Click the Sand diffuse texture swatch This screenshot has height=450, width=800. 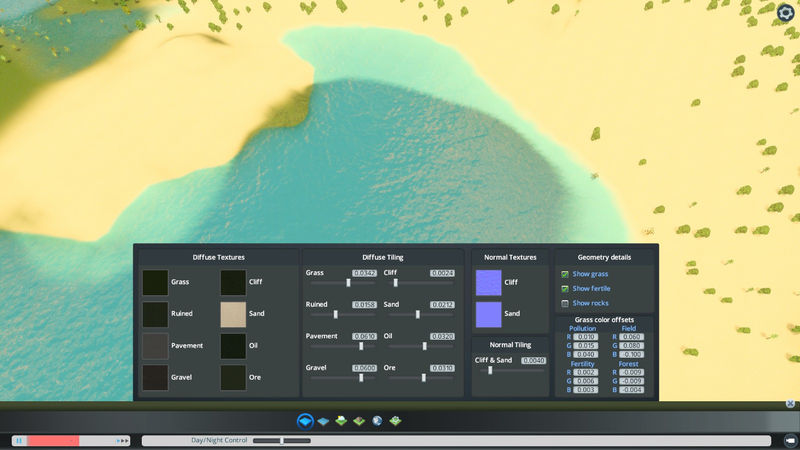click(233, 314)
